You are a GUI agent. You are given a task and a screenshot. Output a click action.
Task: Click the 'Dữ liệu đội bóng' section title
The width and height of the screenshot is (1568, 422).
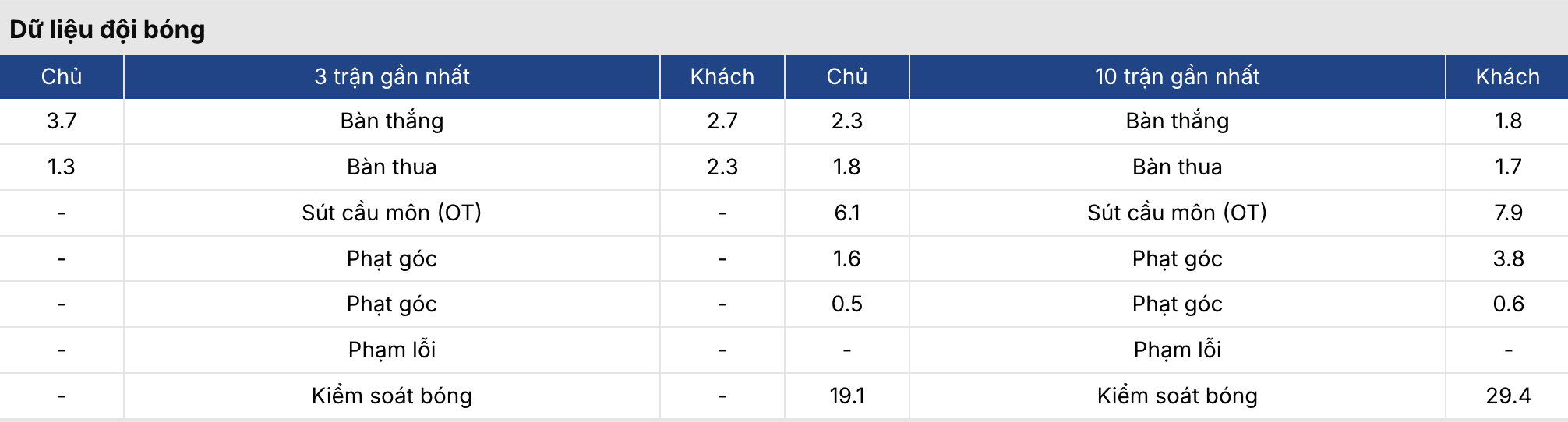(108, 30)
